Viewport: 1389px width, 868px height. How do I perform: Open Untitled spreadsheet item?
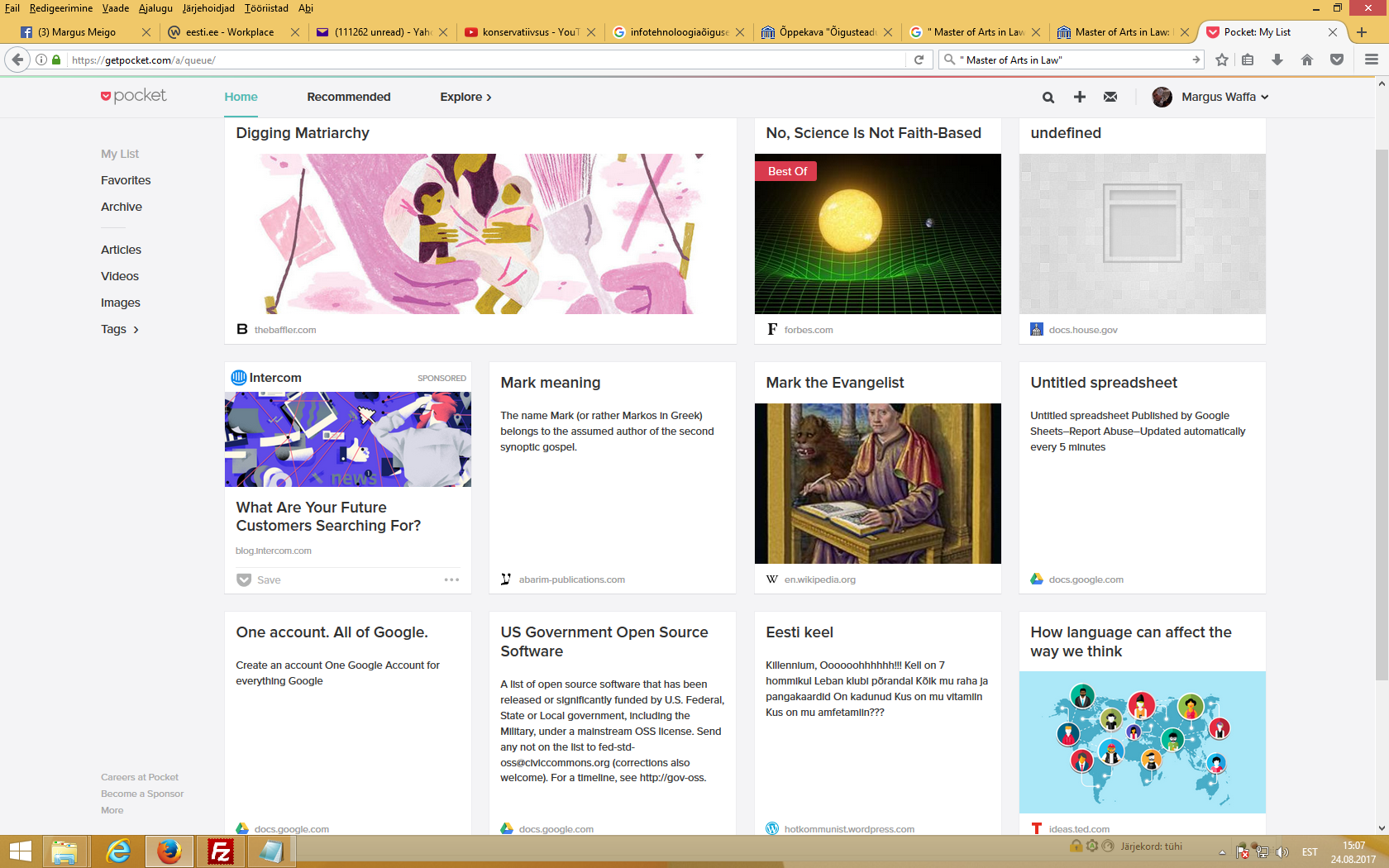tap(1104, 383)
